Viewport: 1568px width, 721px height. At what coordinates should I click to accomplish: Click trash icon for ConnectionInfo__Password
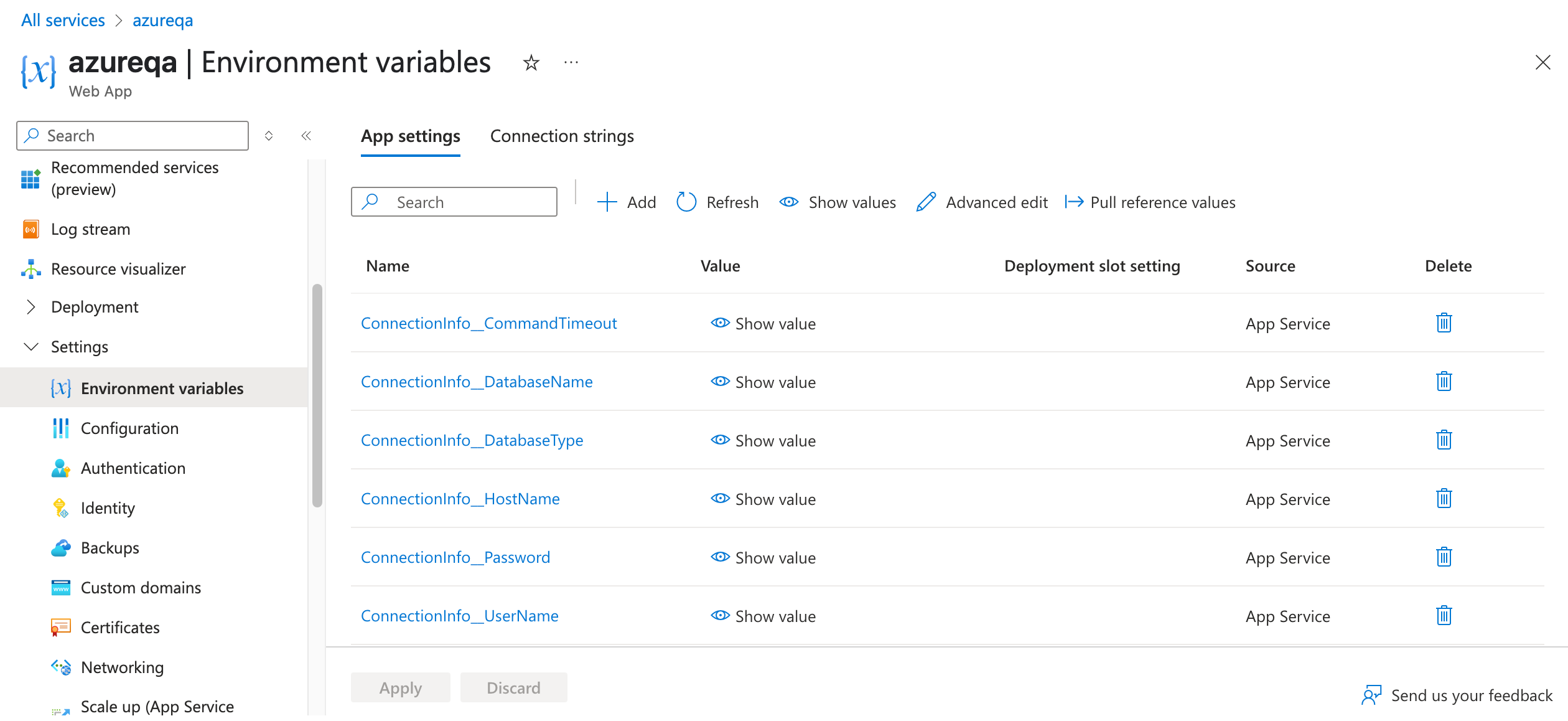(1444, 557)
